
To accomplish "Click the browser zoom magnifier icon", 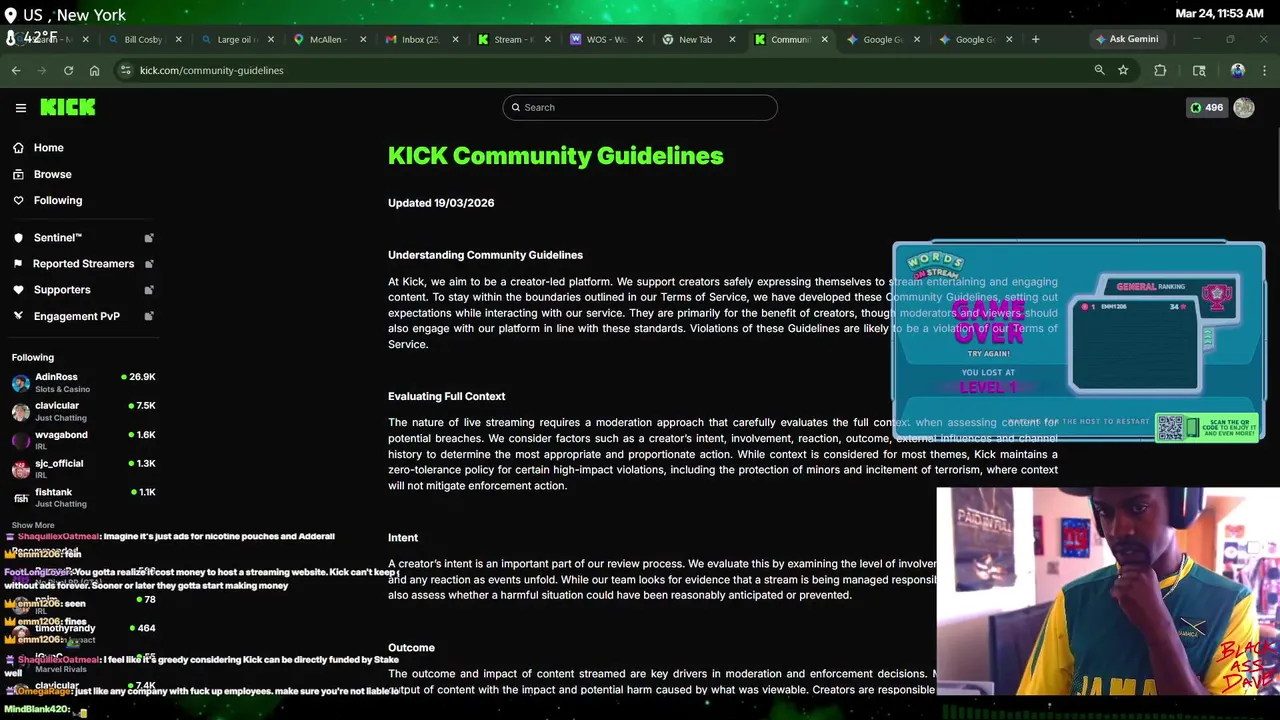I will click(x=1099, y=70).
